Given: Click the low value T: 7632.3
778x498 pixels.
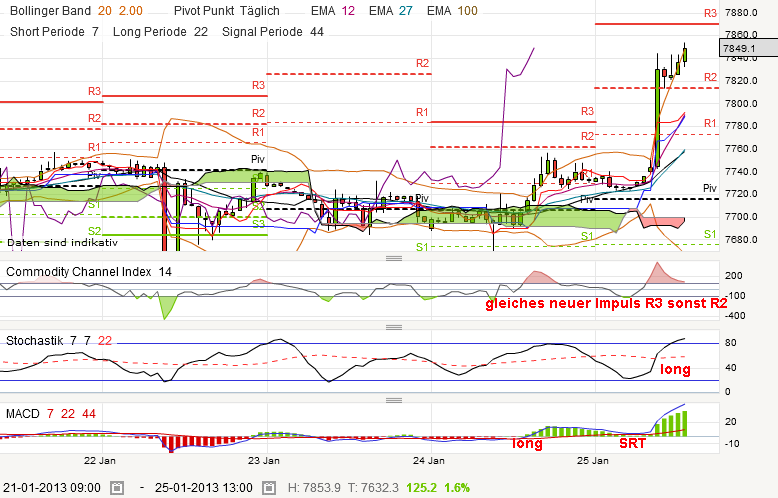Looking at the screenshot, I should [x=373, y=488].
